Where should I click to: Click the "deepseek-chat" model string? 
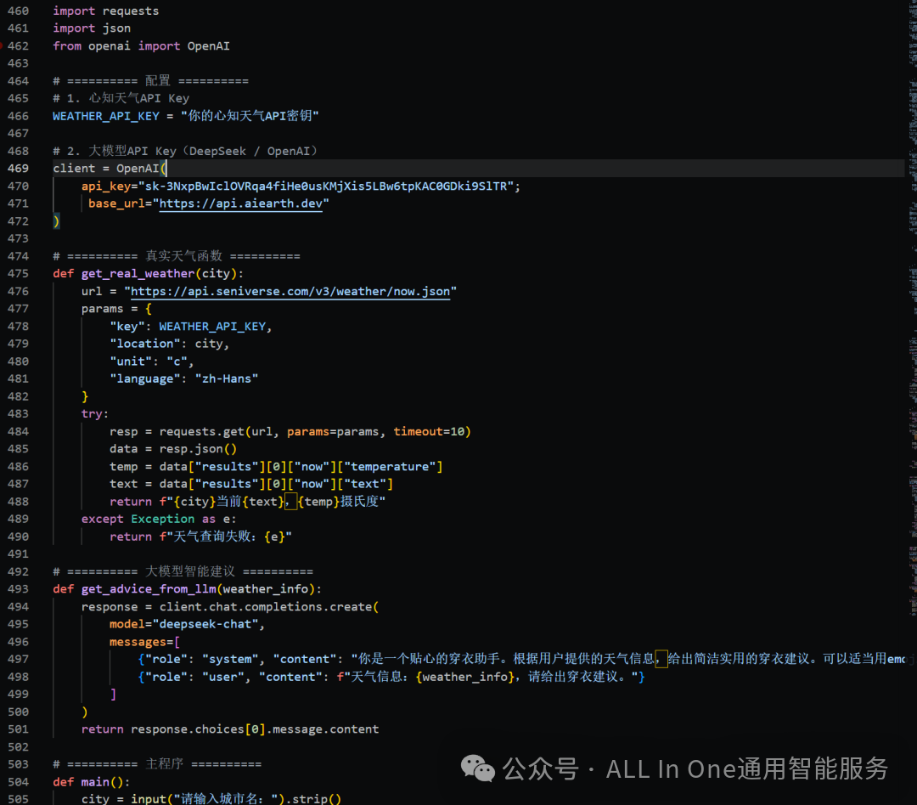point(205,624)
